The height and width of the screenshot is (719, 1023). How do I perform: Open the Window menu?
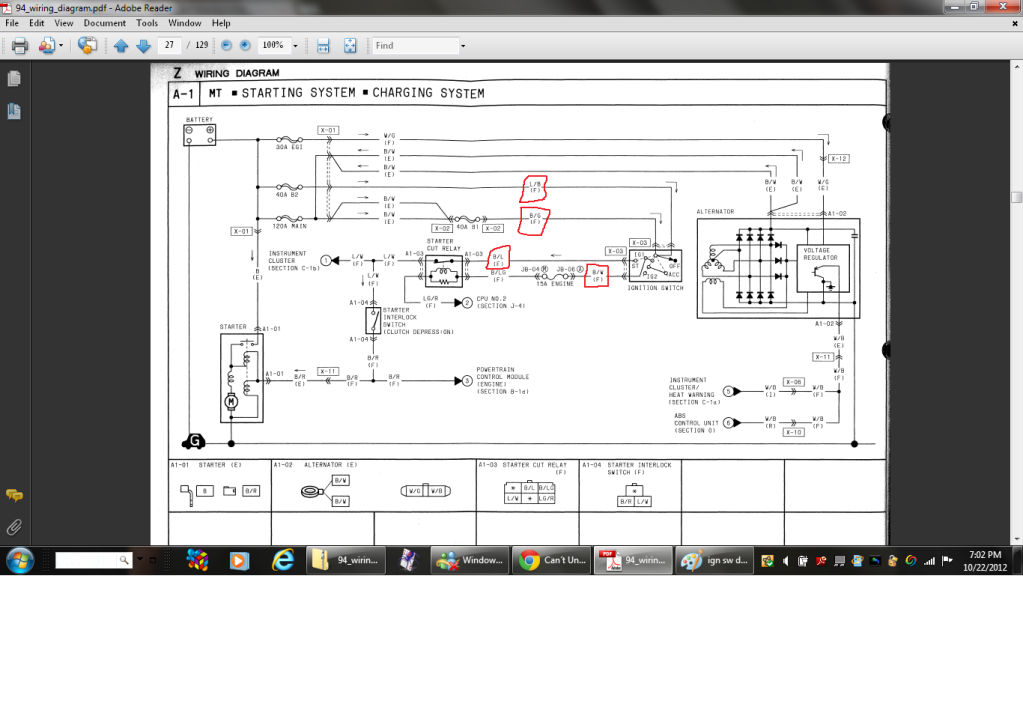click(185, 23)
